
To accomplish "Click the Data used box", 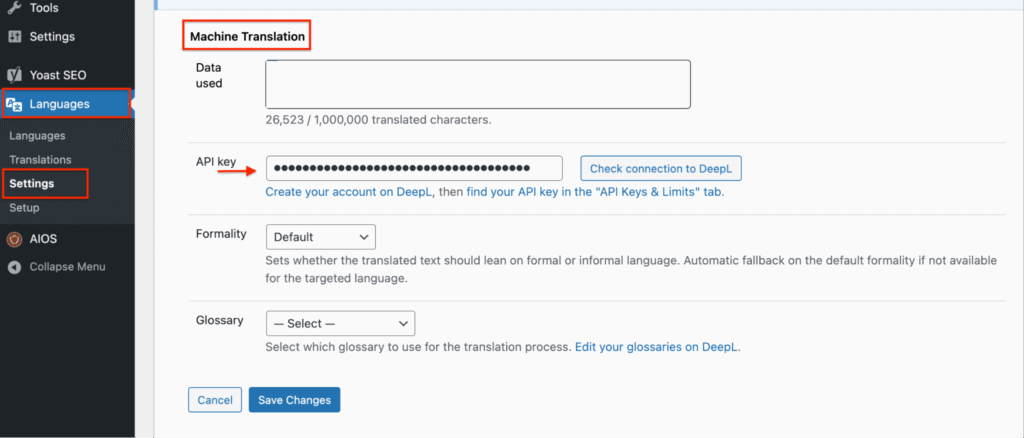I will 478,84.
